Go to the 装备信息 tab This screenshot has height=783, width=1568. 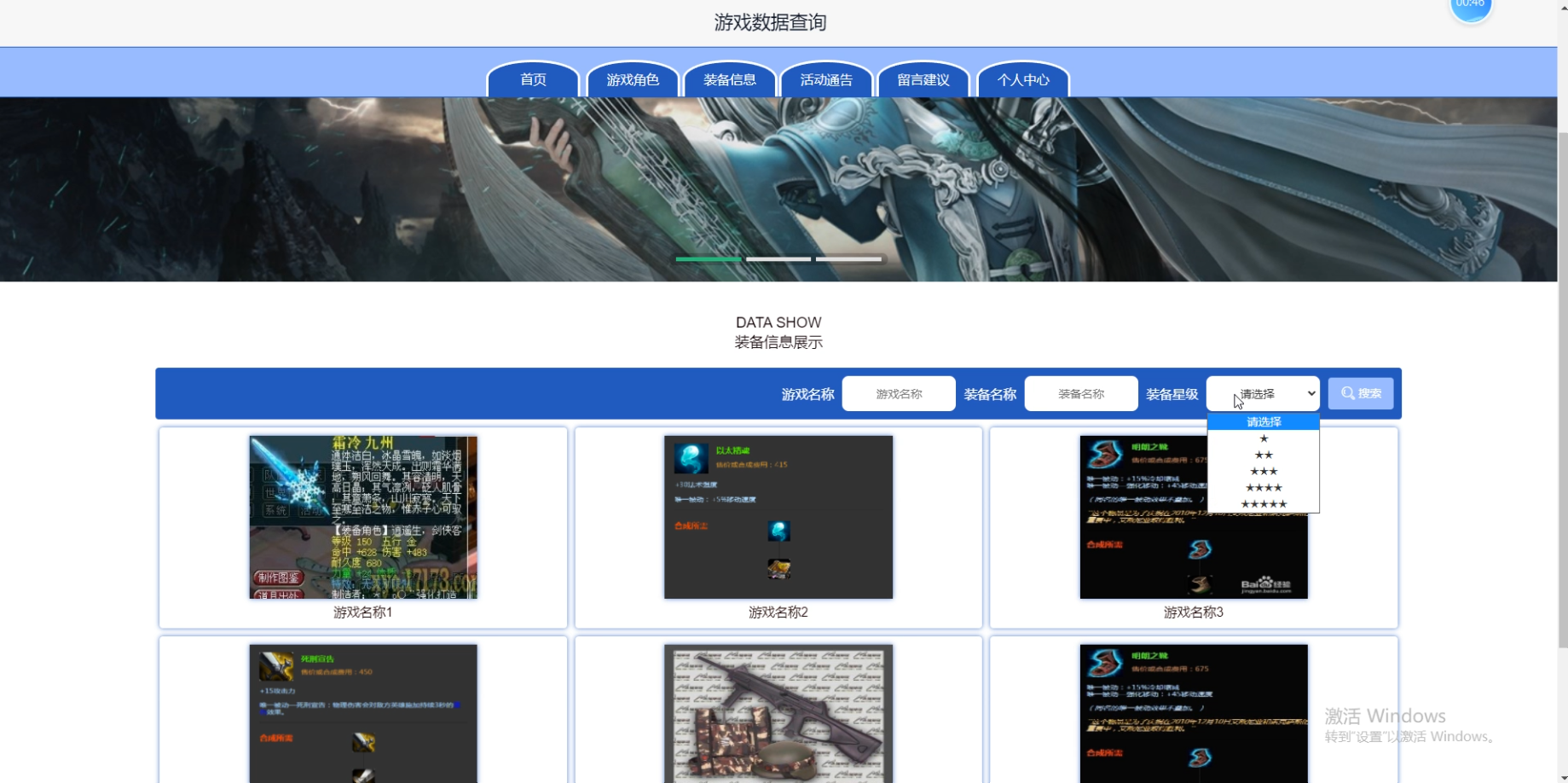pos(730,79)
